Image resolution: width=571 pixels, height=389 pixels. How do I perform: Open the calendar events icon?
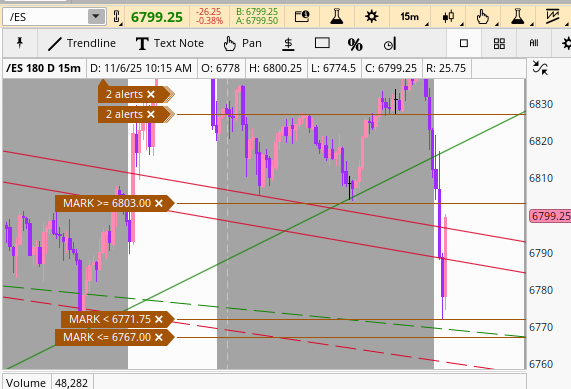coord(302,17)
